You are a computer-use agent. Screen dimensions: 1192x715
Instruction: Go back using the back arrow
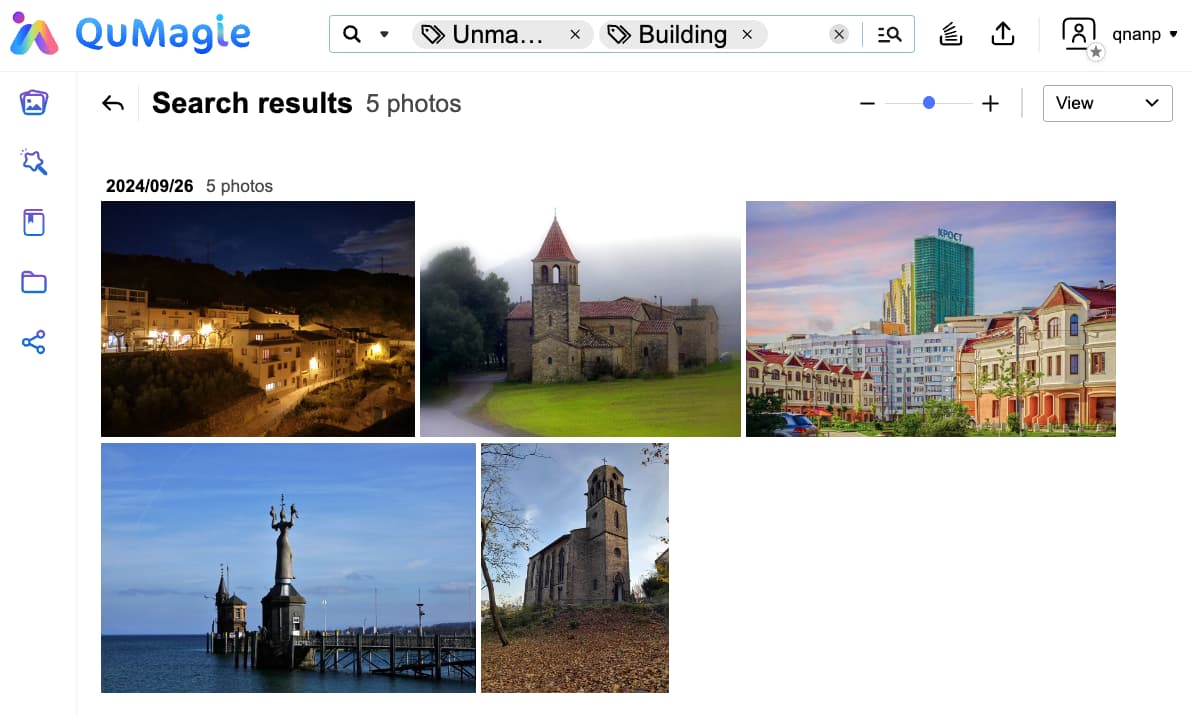(113, 103)
